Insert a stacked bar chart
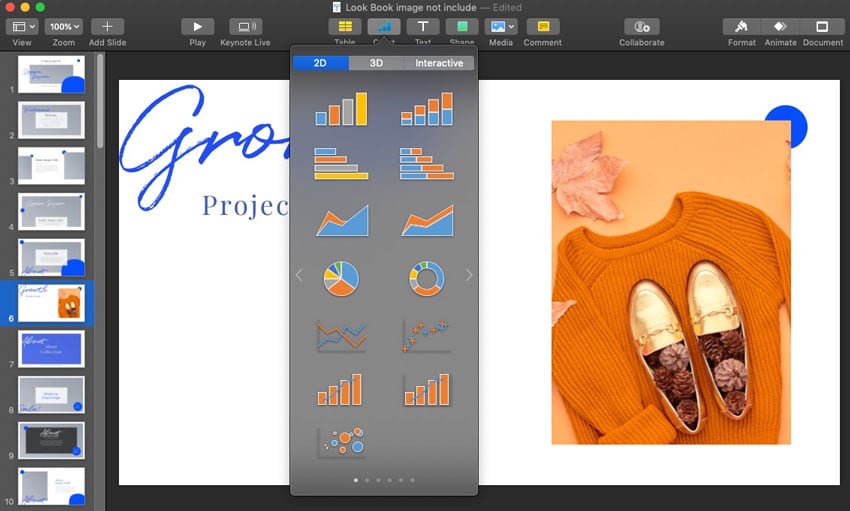The width and height of the screenshot is (850, 511). (427, 164)
